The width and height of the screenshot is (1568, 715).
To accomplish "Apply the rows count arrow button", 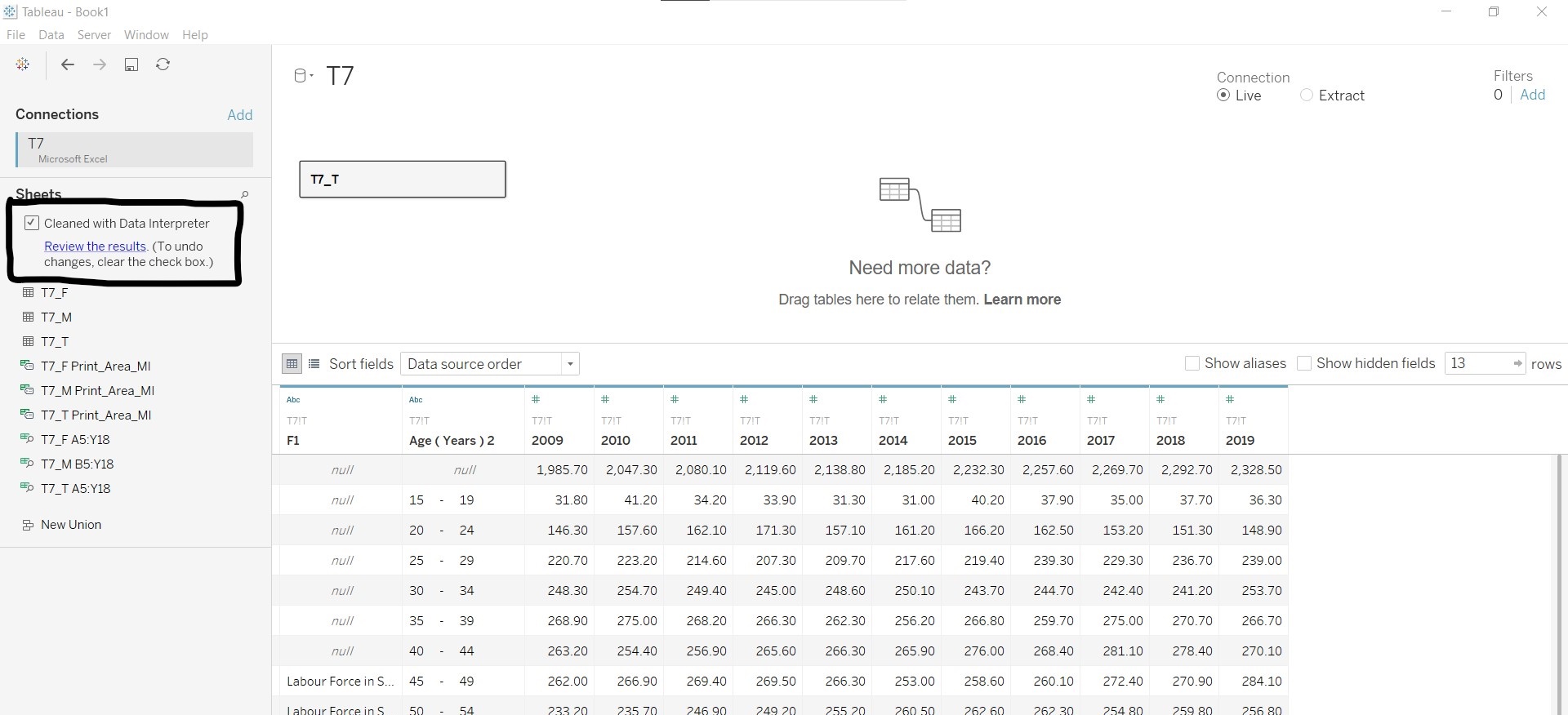I will tap(1517, 364).
